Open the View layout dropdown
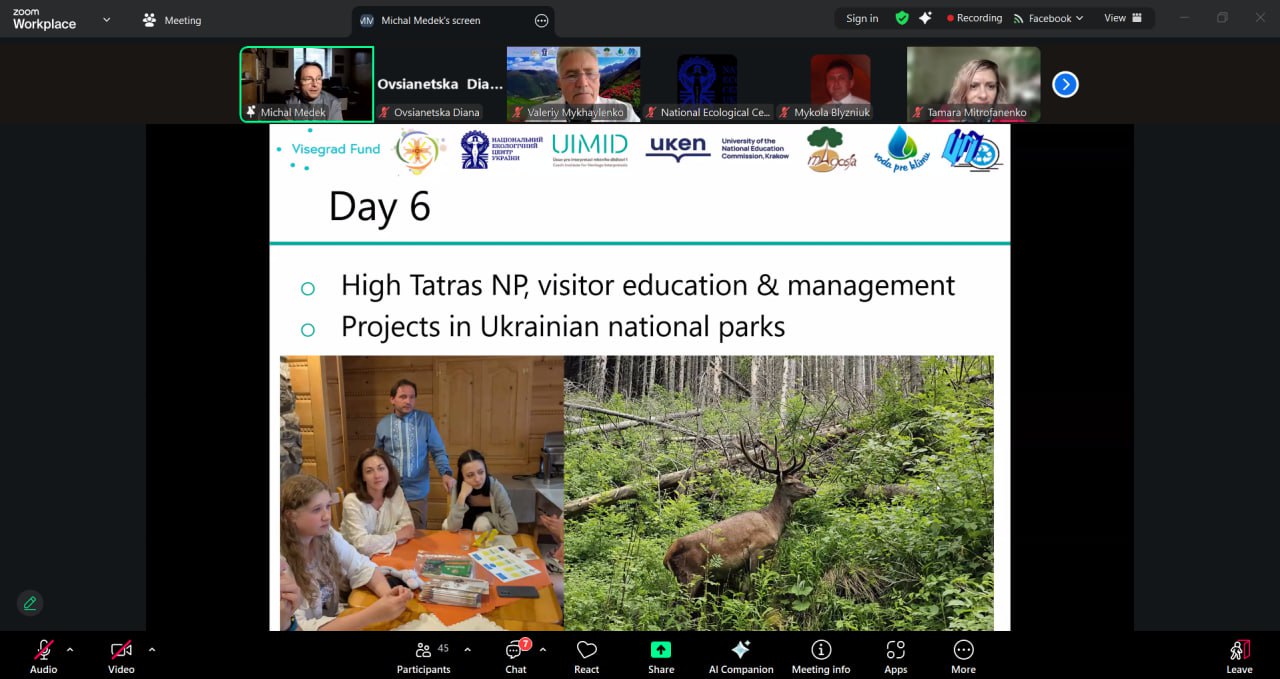Image resolution: width=1280 pixels, height=679 pixels. point(1123,18)
